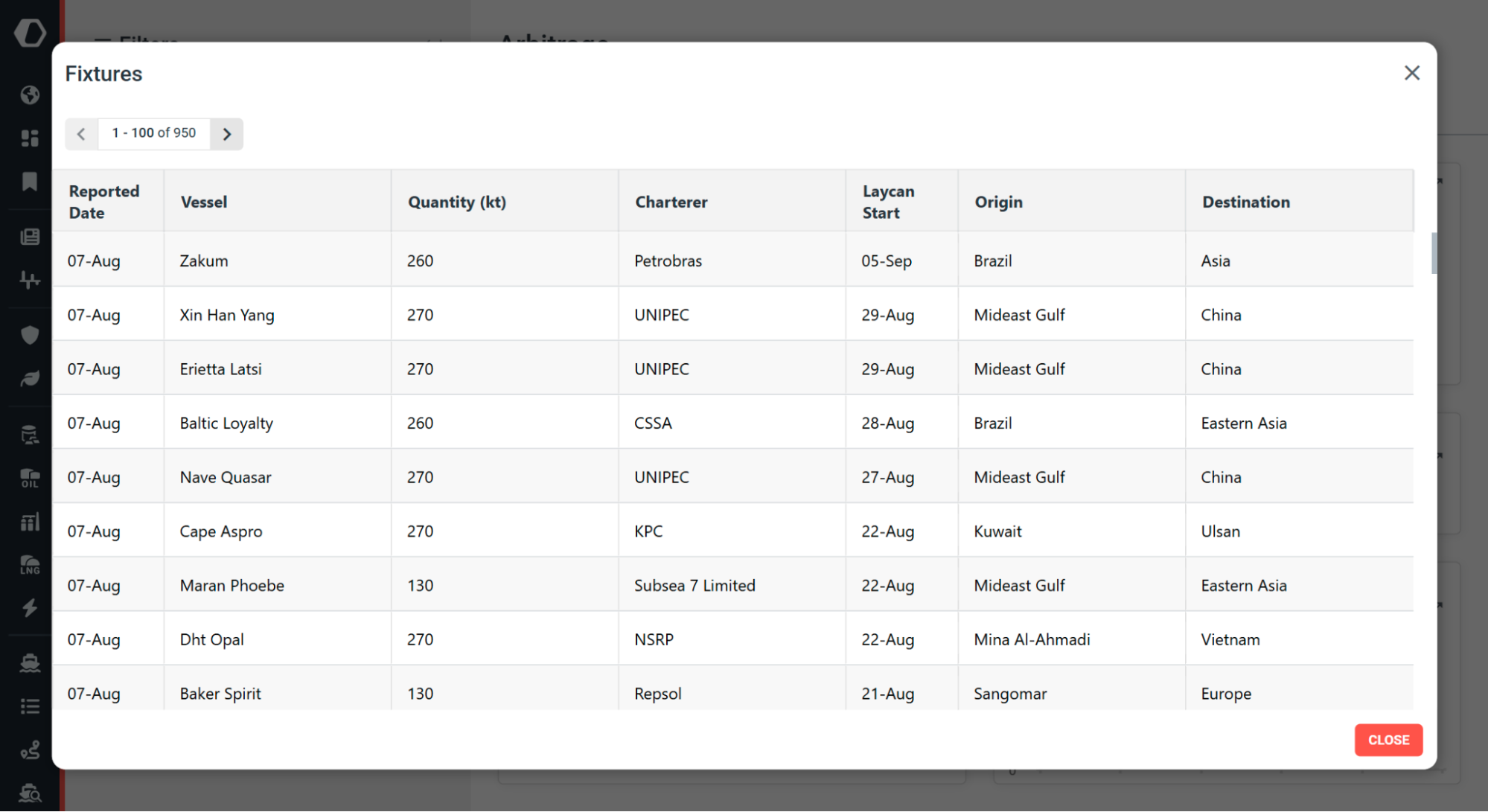Open the vessel search icon
The image size is (1488, 812).
[x=30, y=791]
